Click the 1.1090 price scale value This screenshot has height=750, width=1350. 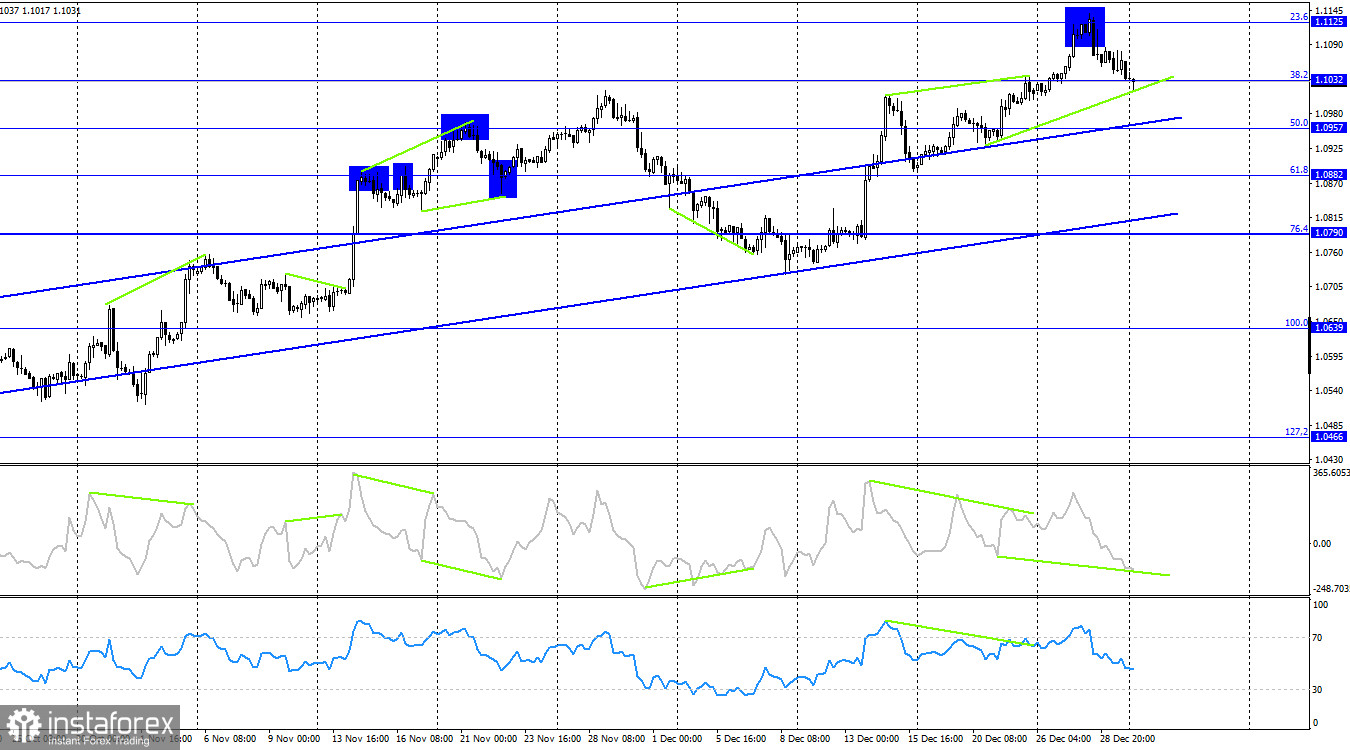point(1330,45)
